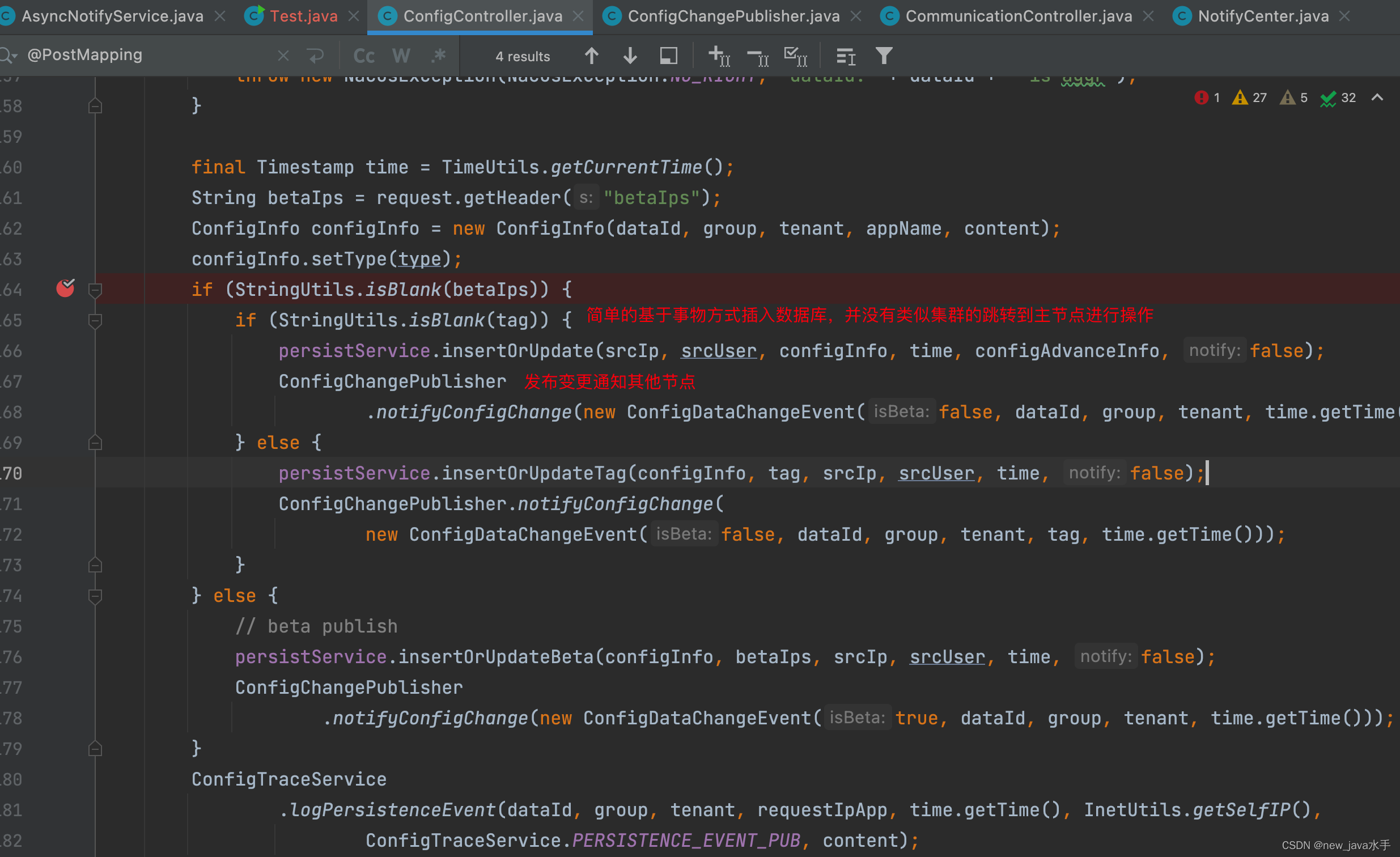Click the multiple cursors toggle icon
This screenshot has height=857, width=1400.
(x=846, y=56)
